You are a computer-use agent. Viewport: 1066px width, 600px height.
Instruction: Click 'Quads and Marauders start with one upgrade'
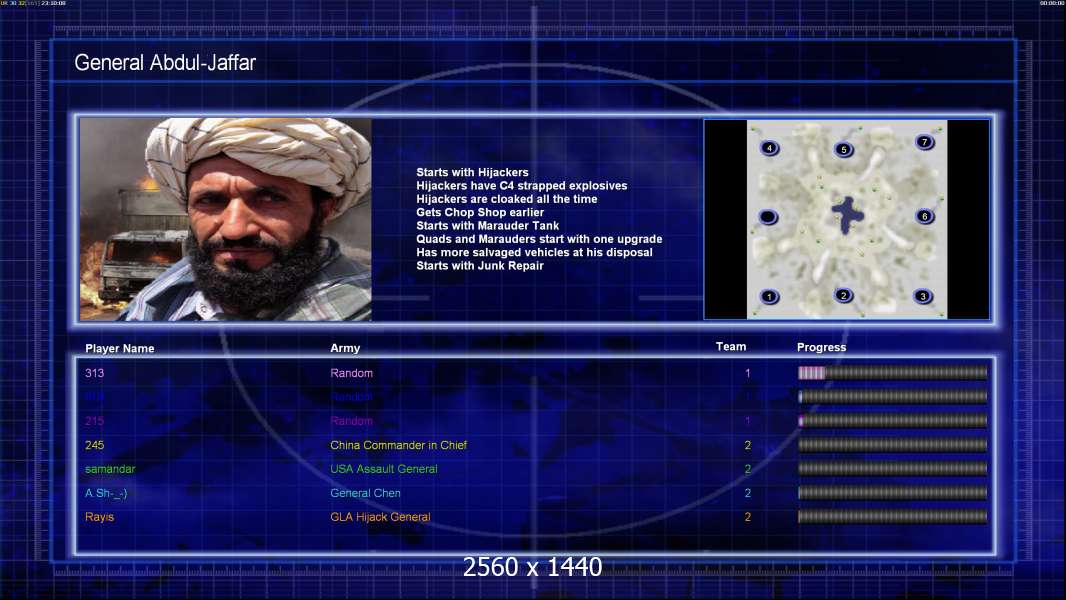pos(539,239)
